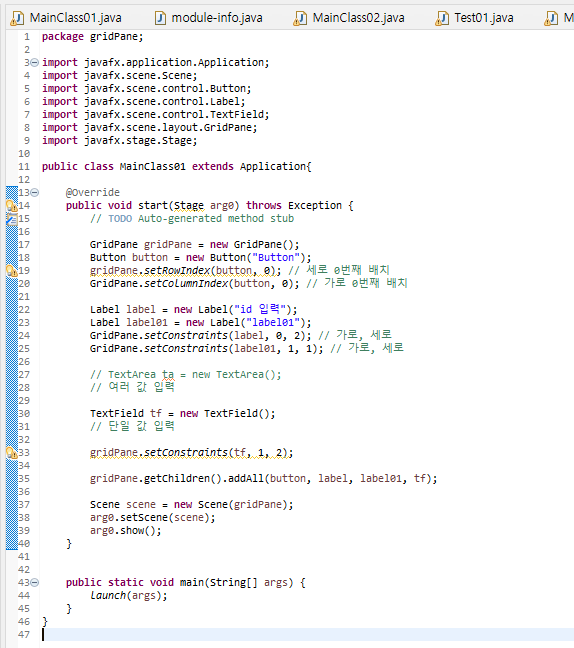Click the '@Override' annotation

coord(93,193)
